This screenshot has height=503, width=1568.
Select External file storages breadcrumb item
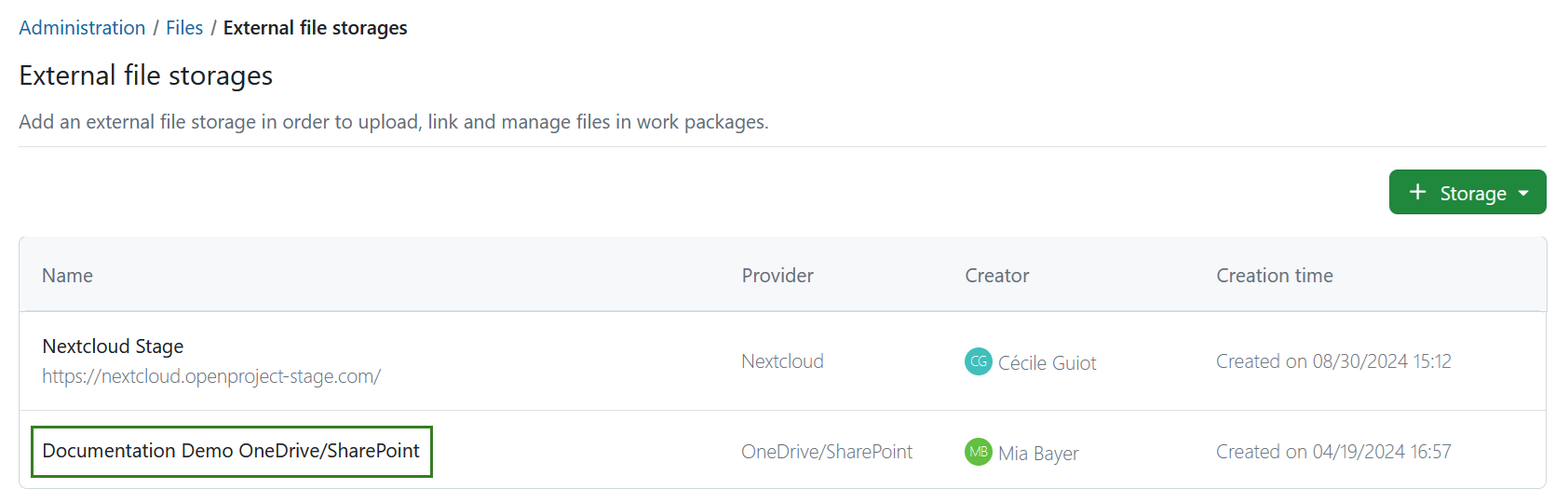click(x=315, y=28)
